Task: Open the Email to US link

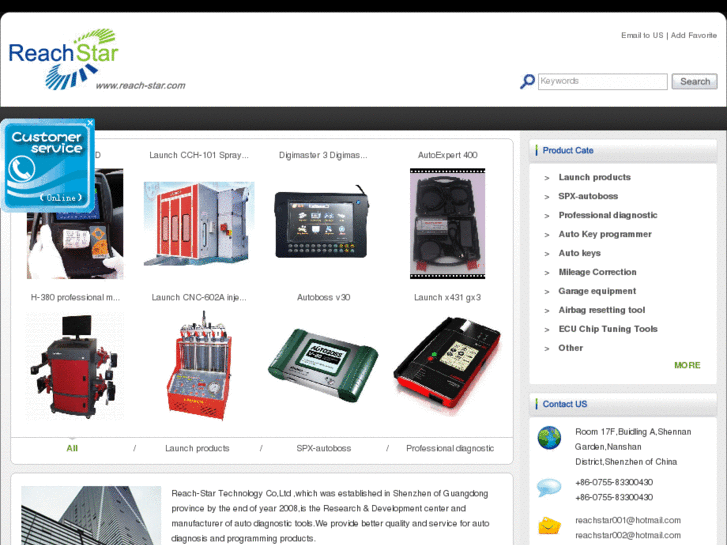Action: 642,35
